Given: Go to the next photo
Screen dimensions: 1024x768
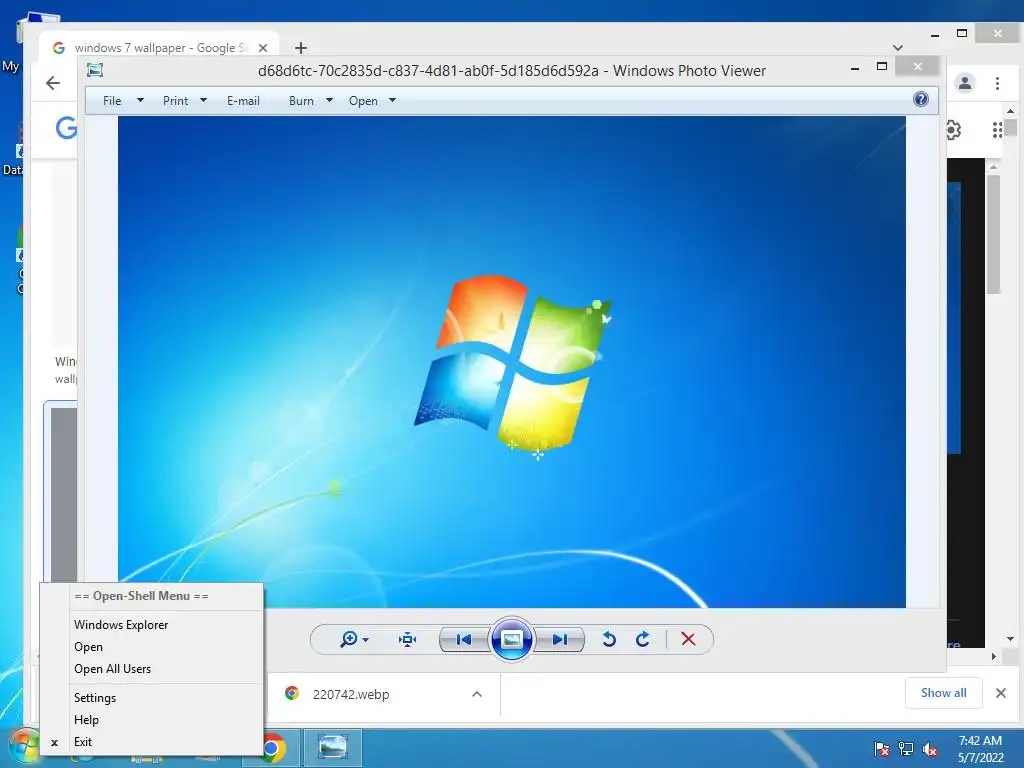Looking at the screenshot, I should (x=560, y=639).
